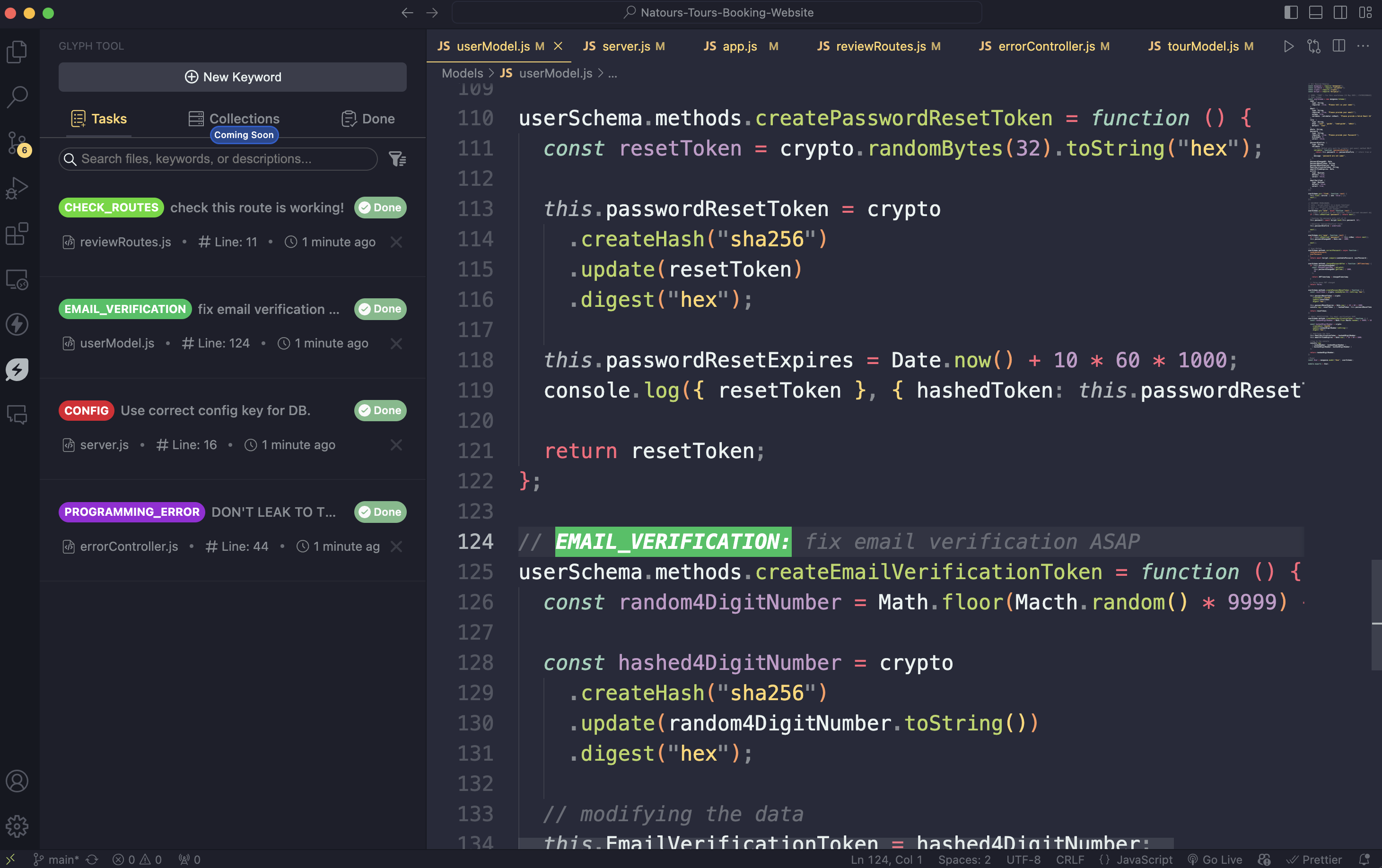The width and height of the screenshot is (1382, 868).
Task: Open the Extensions view icon
Action: click(17, 234)
